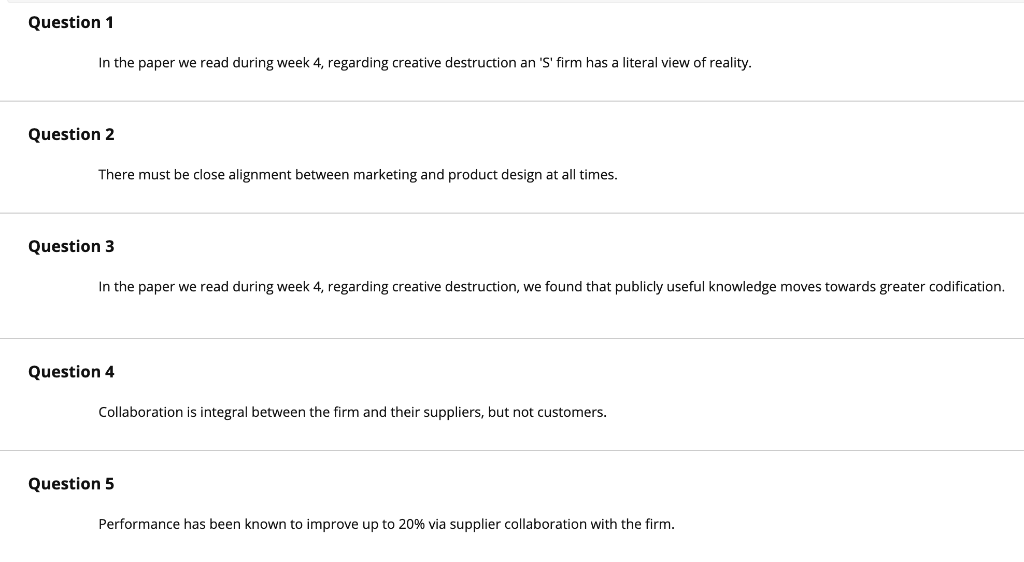The width and height of the screenshot is (1024, 562).
Task: Click the word 'Performance' in Question 5
Action: (x=139, y=525)
